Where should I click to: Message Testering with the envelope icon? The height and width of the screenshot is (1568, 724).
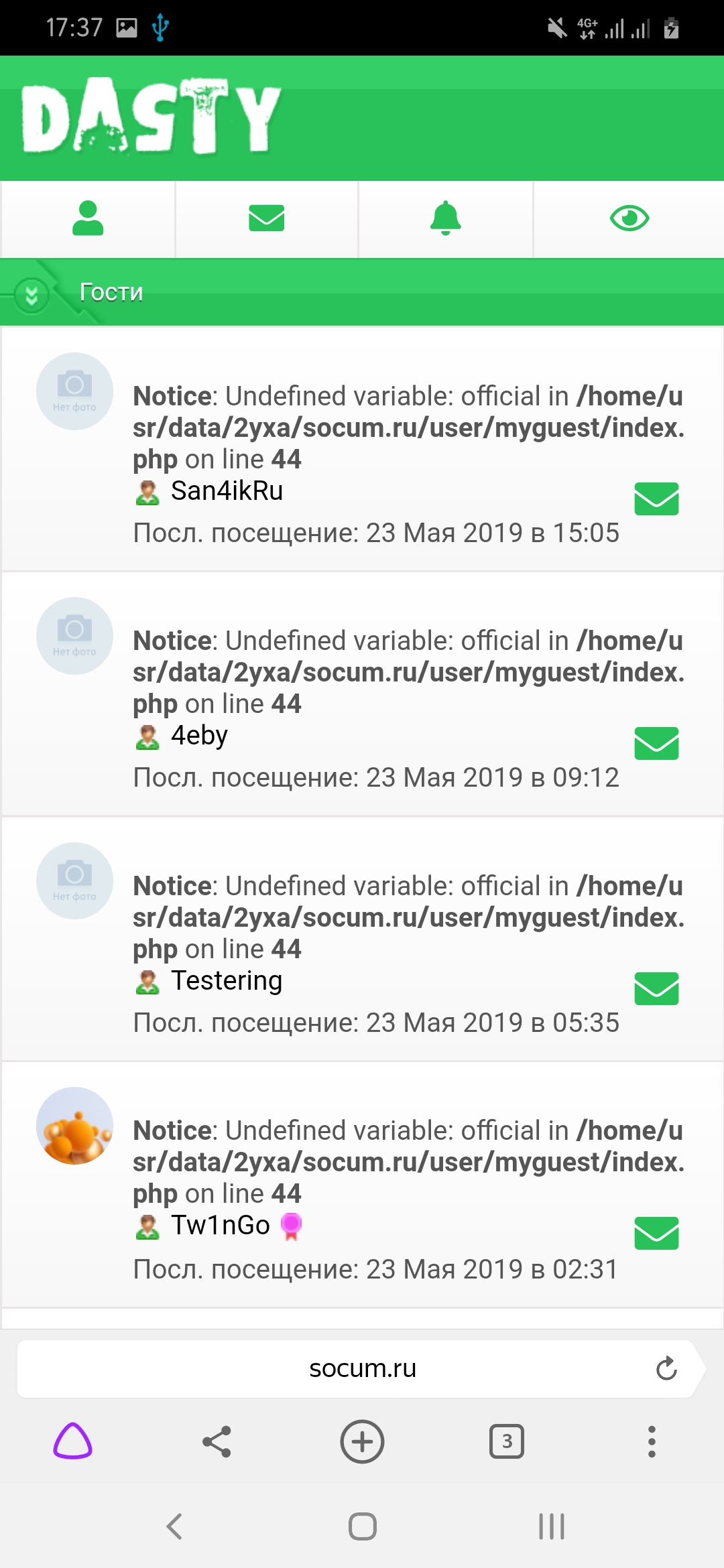pyautogui.click(x=656, y=988)
